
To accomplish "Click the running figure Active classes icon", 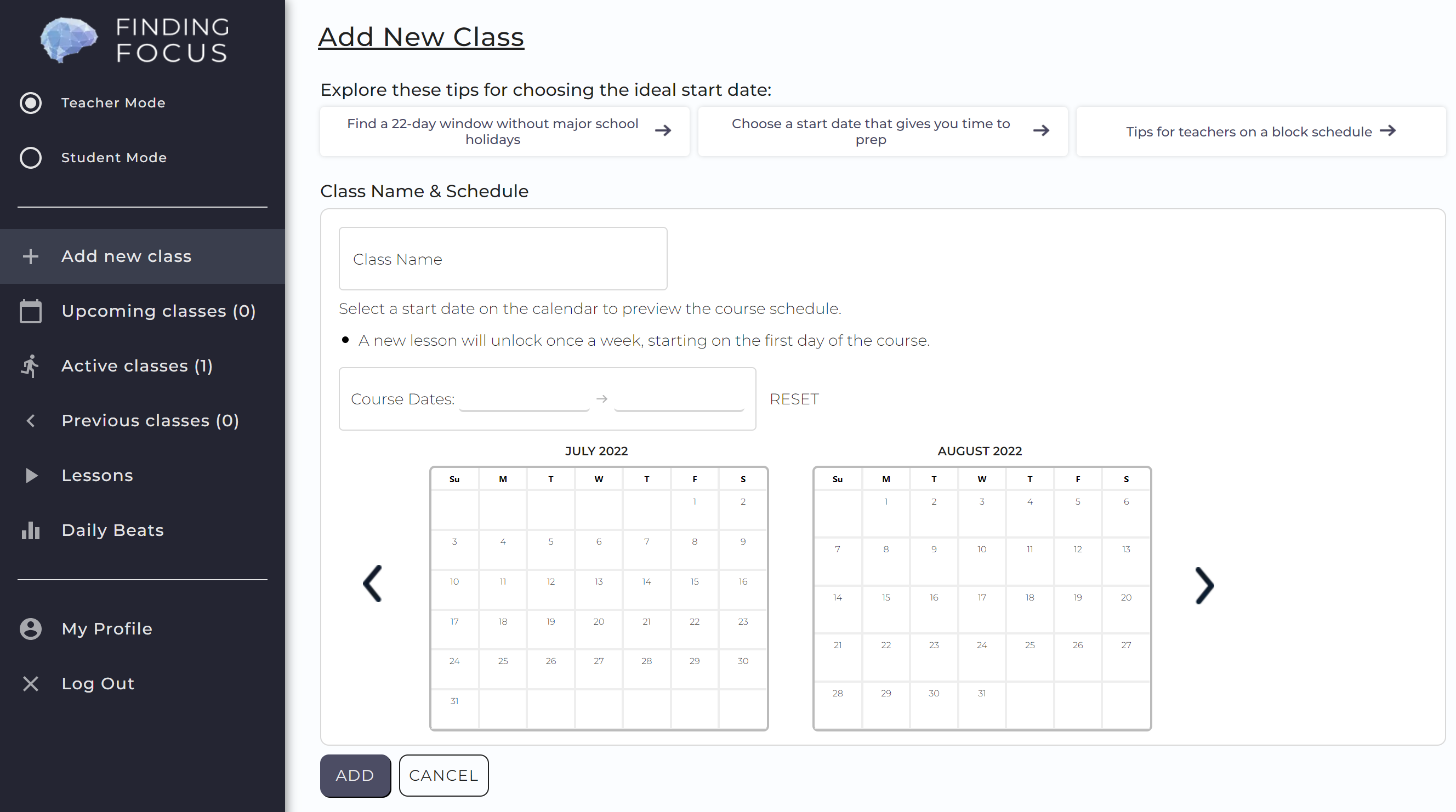I will (31, 365).
